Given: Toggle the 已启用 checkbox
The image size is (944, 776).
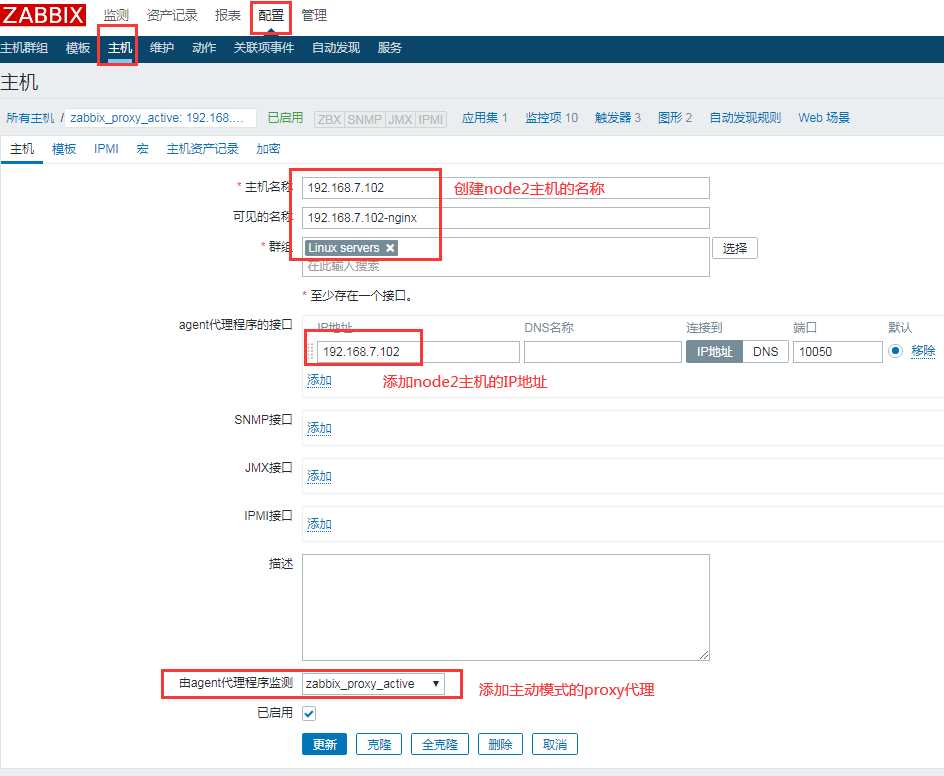Looking at the screenshot, I should click(x=309, y=713).
